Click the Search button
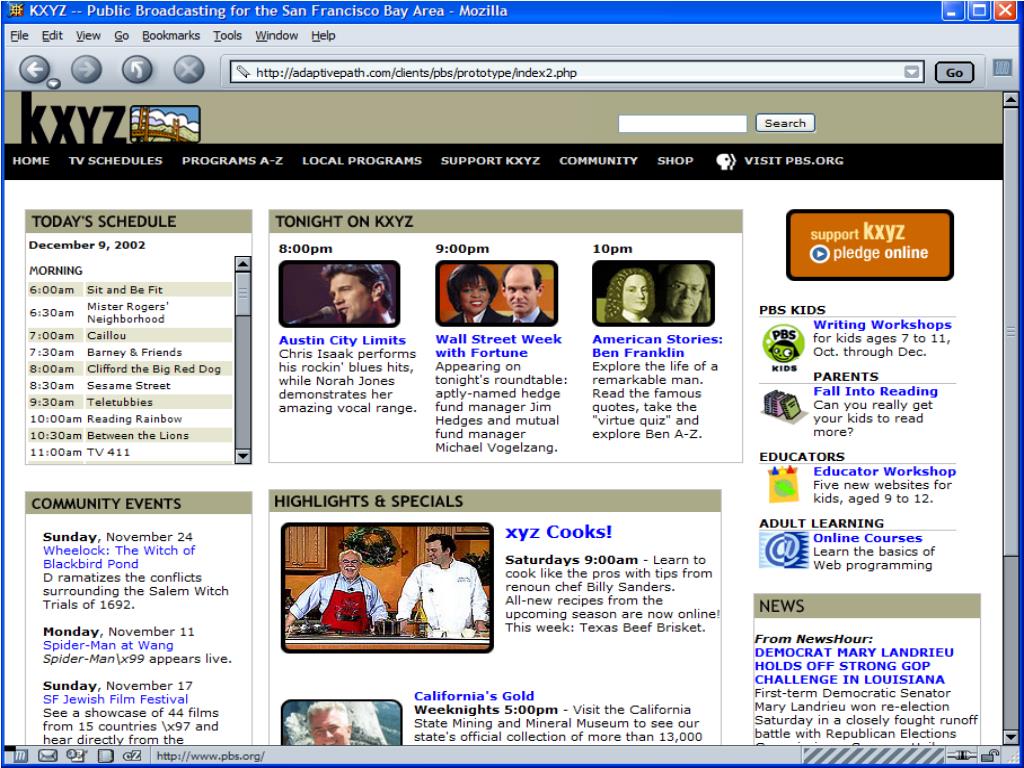 [785, 123]
